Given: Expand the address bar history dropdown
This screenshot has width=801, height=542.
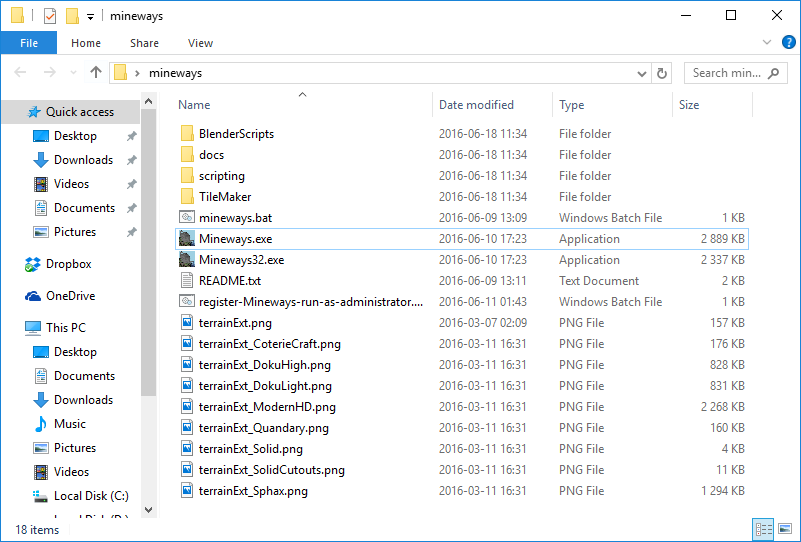Looking at the screenshot, I should (x=642, y=74).
